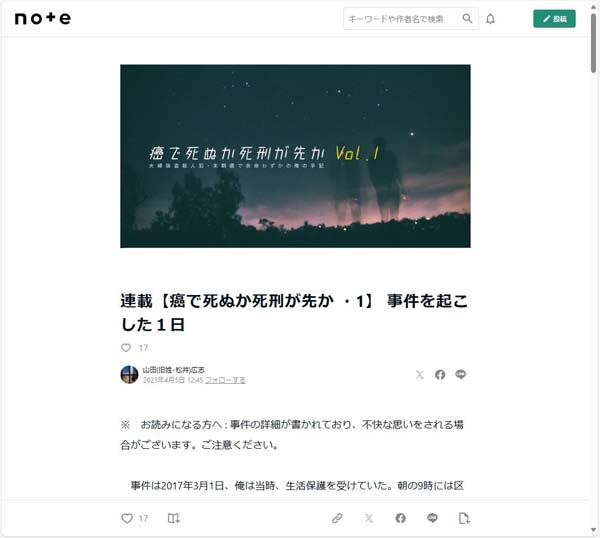Share to LINE beside author info
The height and width of the screenshot is (538, 600).
tap(460, 374)
